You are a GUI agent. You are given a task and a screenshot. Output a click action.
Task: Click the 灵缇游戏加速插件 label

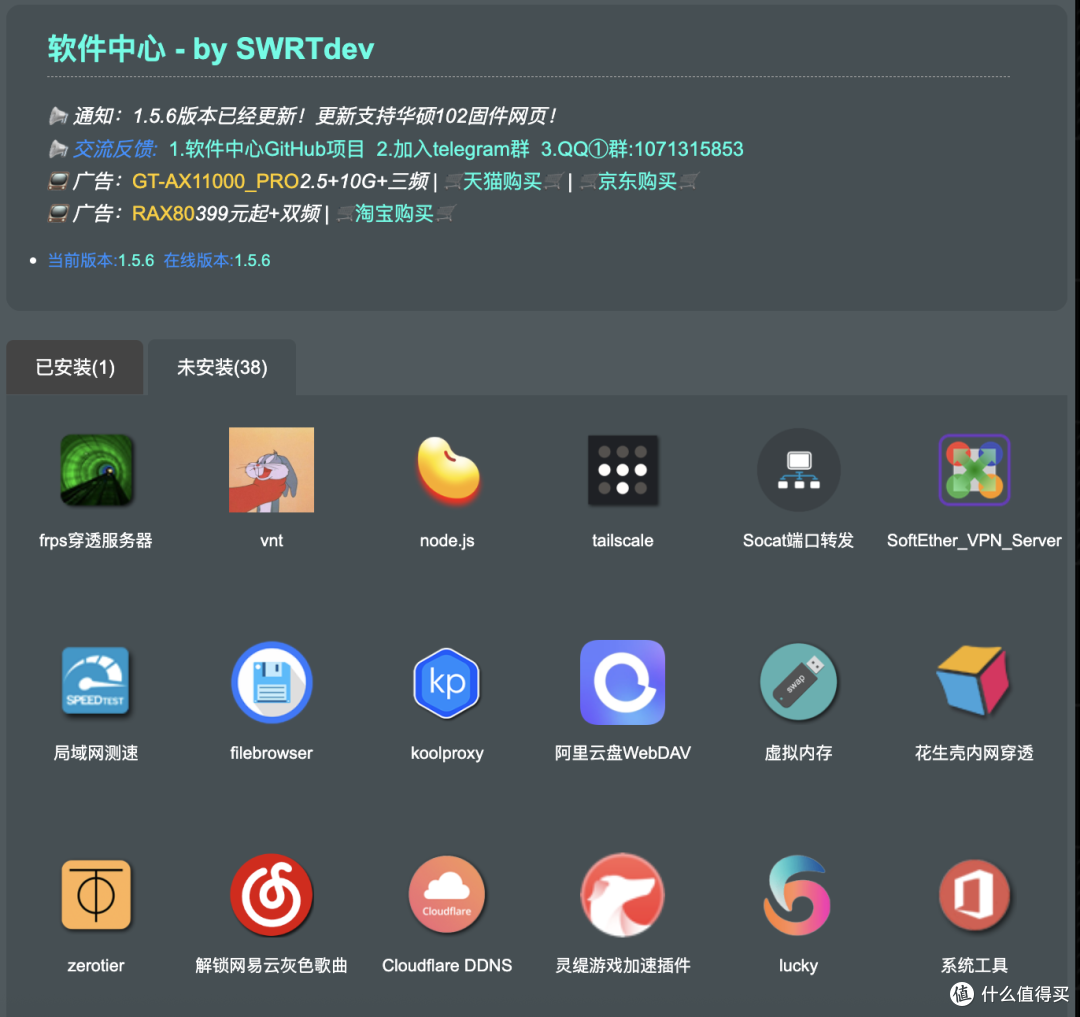[623, 965]
